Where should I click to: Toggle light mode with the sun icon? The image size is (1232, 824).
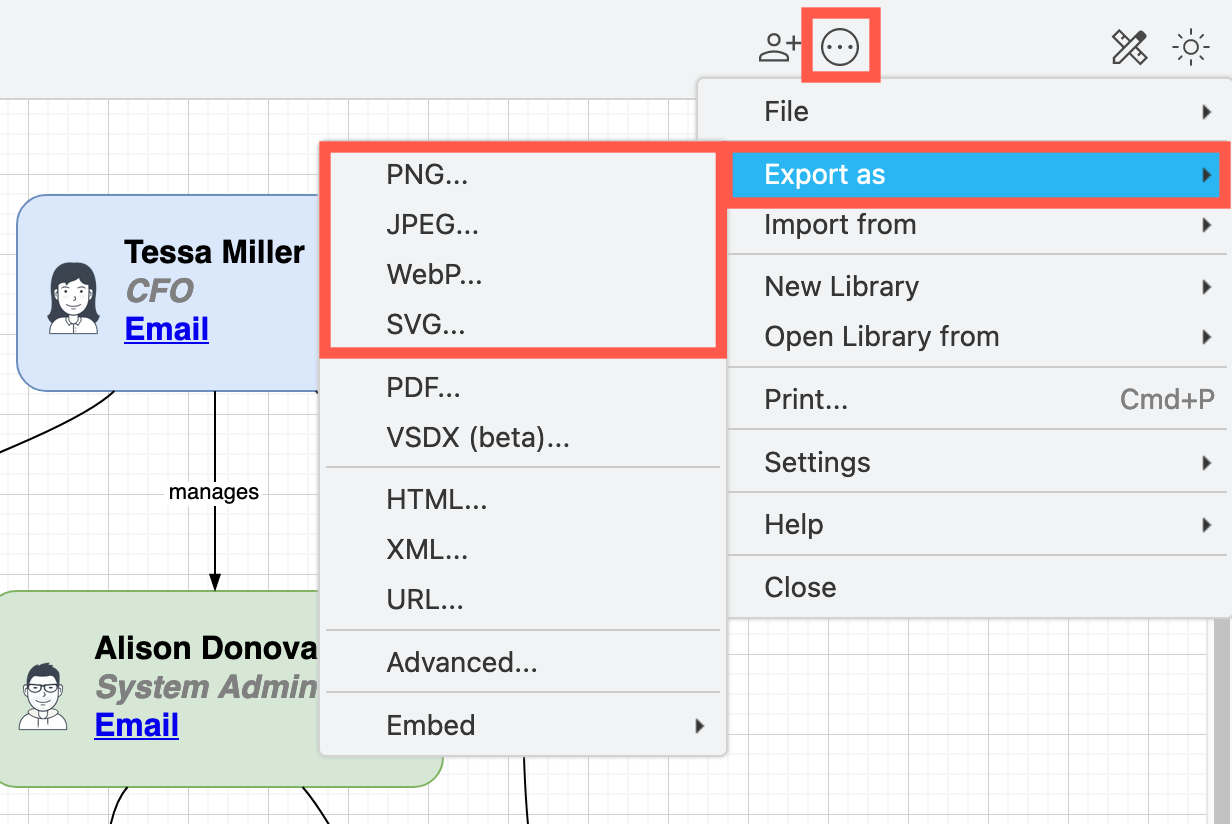tap(1191, 46)
